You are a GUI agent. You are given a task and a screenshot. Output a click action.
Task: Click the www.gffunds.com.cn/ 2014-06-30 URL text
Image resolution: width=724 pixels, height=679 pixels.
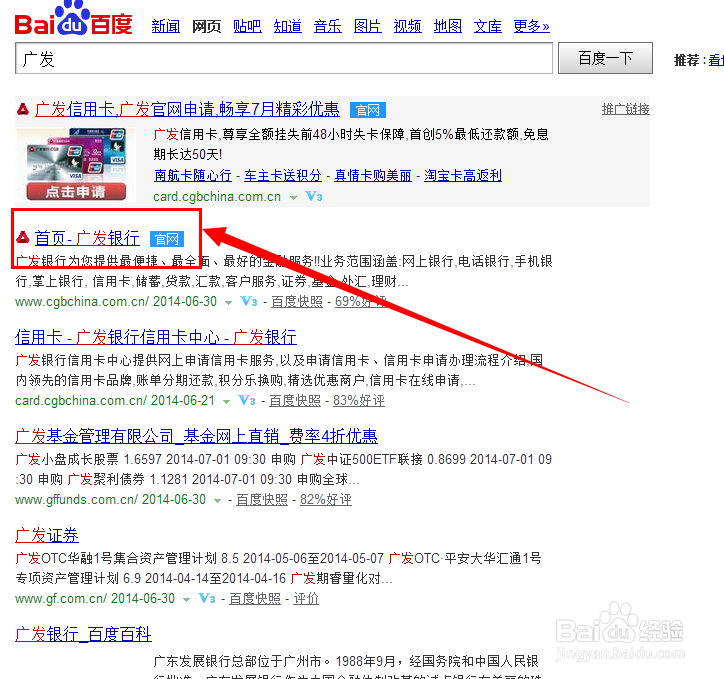(110, 499)
